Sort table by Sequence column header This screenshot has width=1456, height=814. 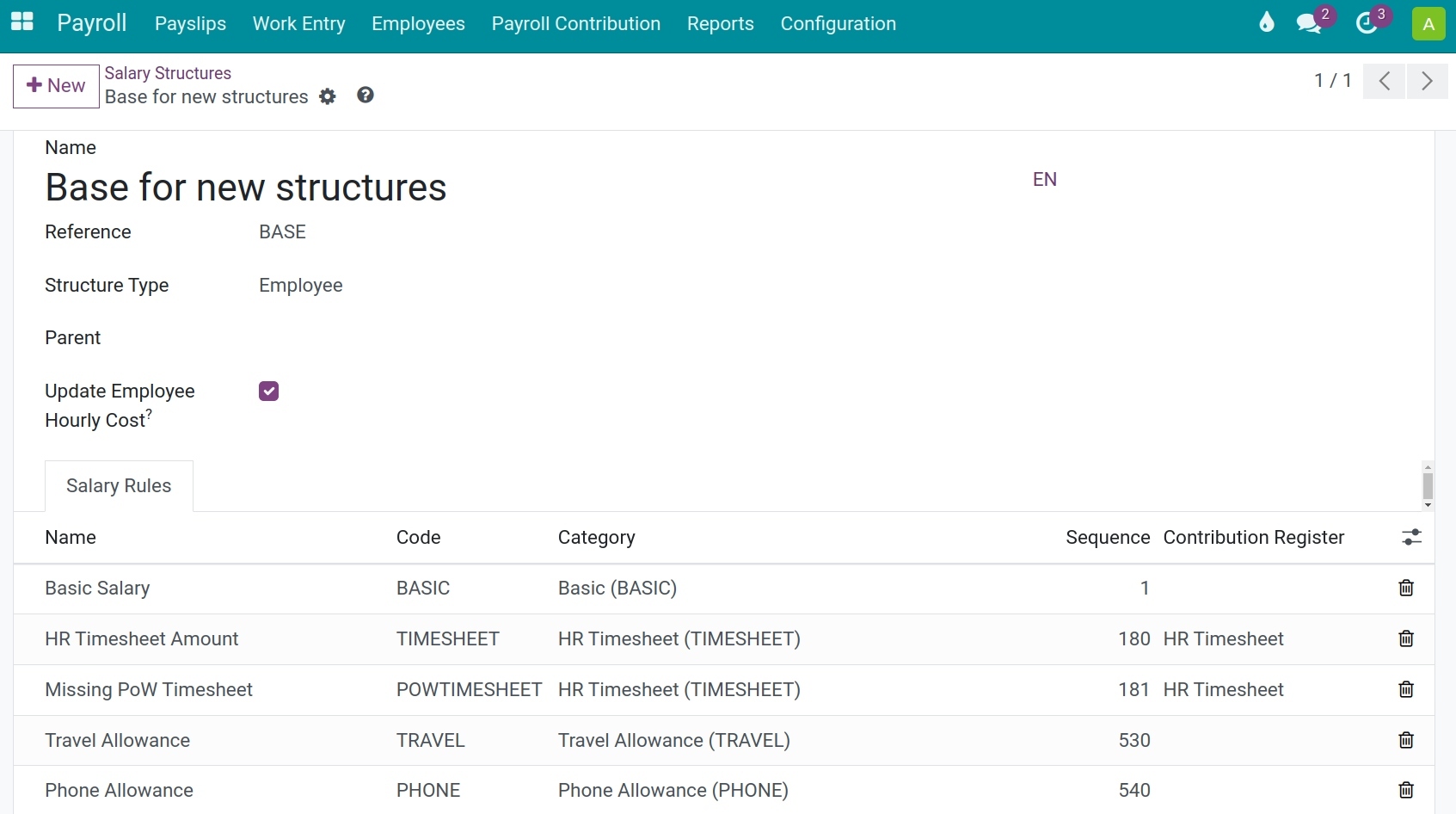click(1108, 538)
